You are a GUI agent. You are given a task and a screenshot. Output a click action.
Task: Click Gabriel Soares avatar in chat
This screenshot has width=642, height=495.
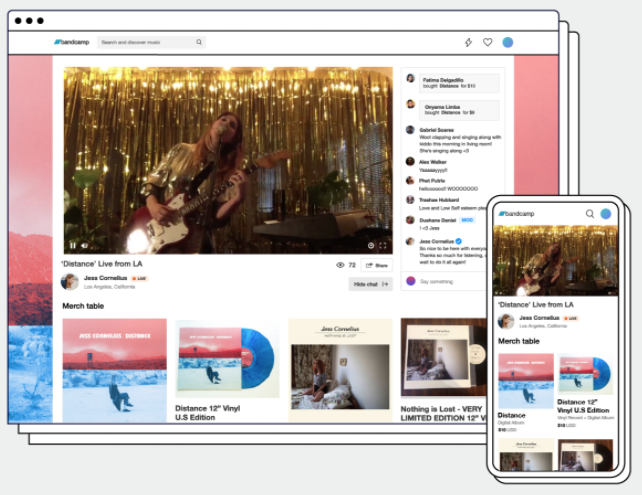click(410, 130)
